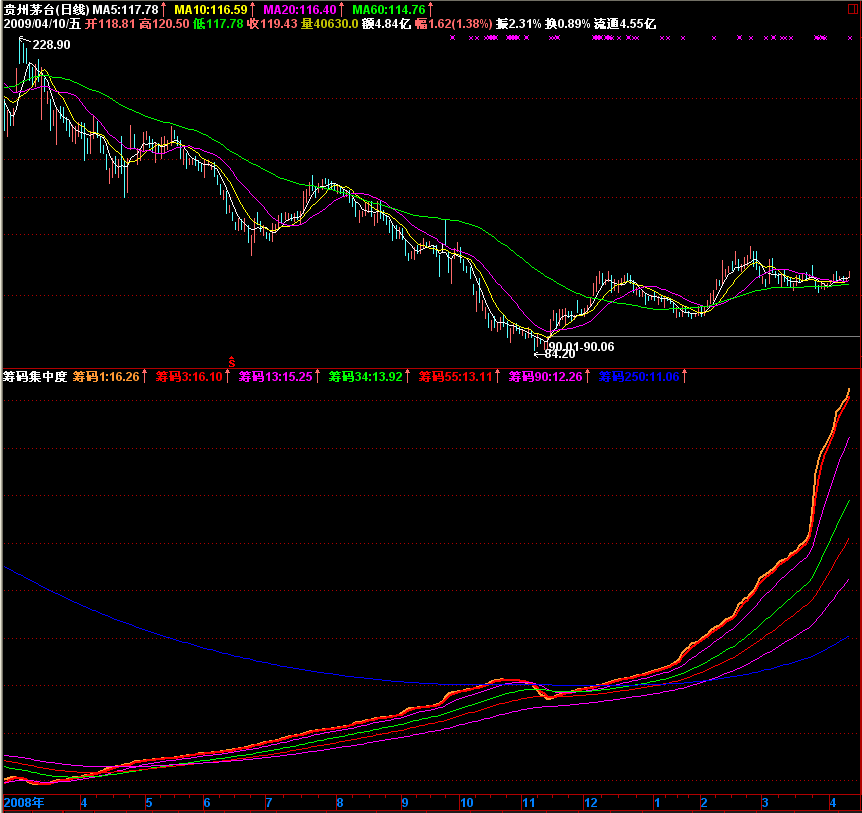
Task: Click the 228.90 high price marker
Action: point(50,45)
